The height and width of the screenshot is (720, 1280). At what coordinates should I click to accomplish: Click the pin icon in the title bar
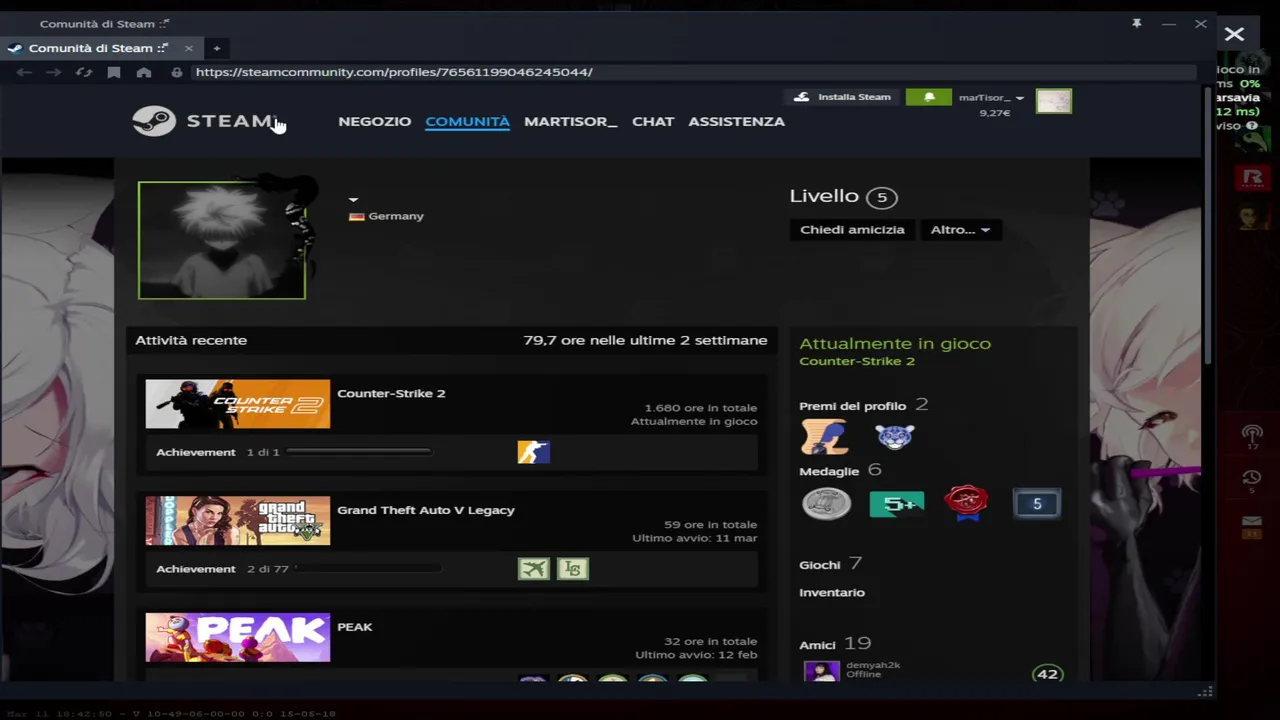pyautogui.click(x=1137, y=23)
